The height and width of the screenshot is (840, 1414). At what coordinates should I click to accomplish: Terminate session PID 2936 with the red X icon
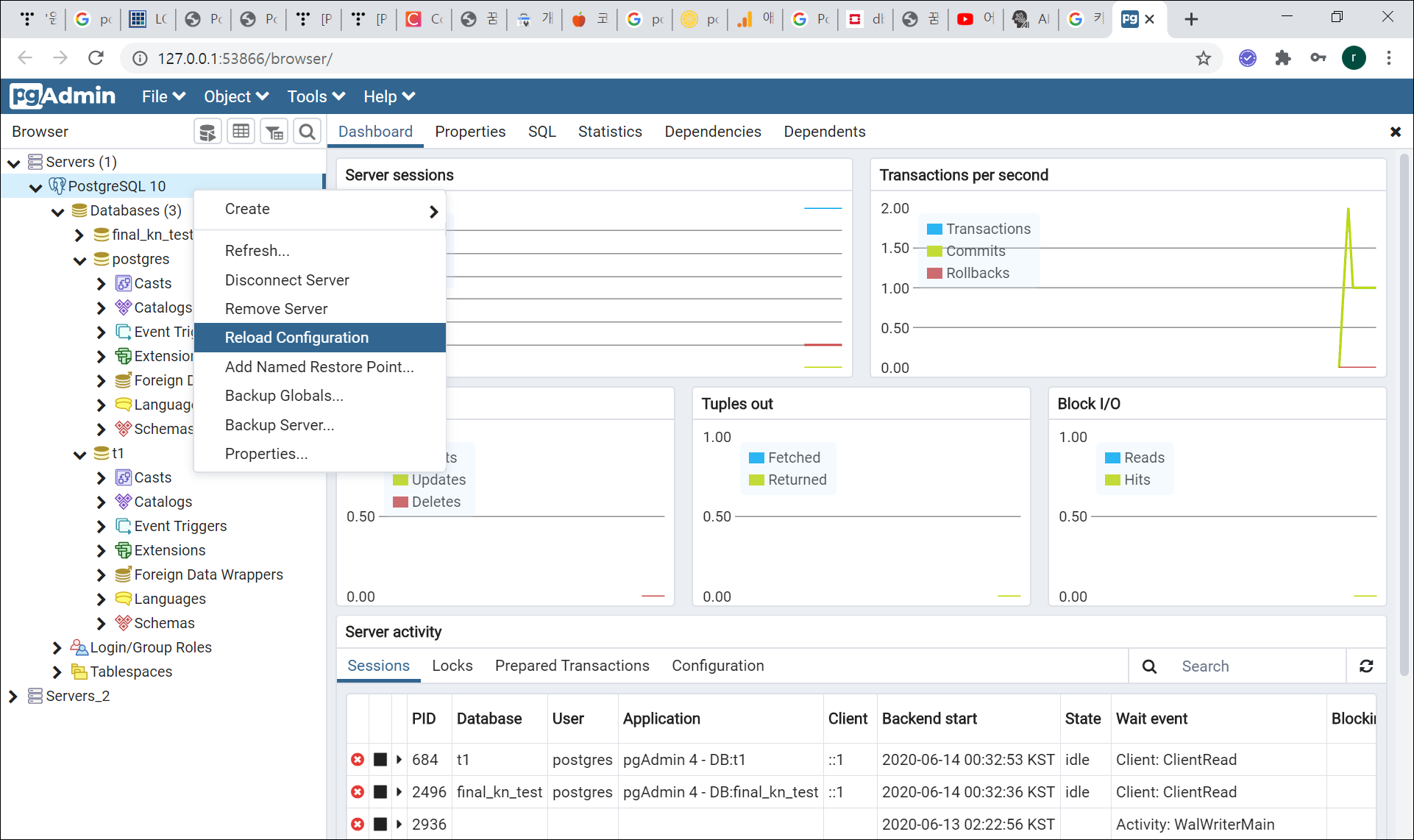pyautogui.click(x=358, y=824)
